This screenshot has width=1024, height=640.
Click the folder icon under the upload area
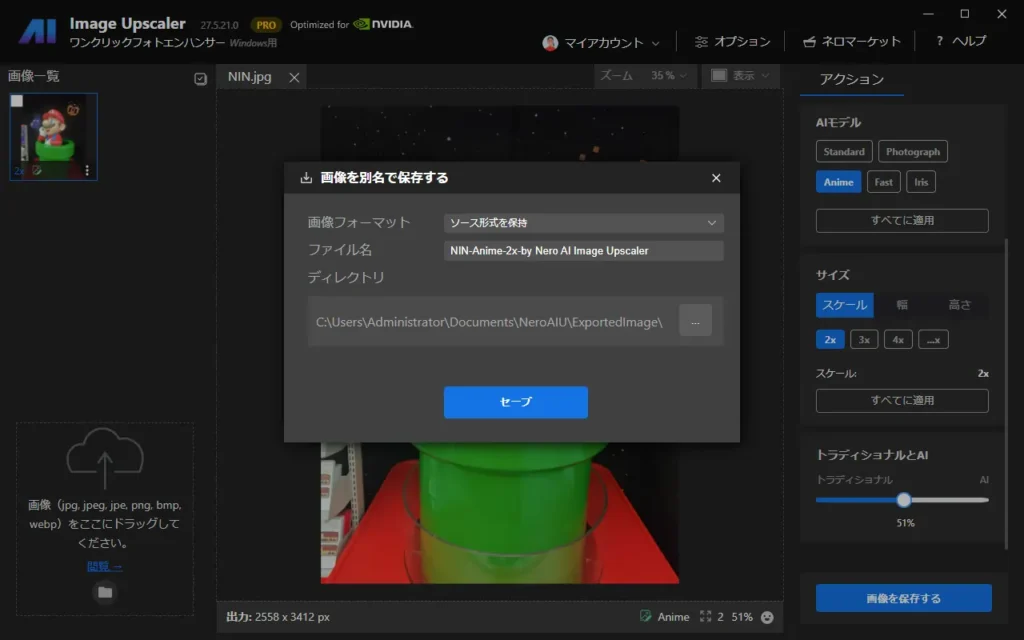point(105,592)
